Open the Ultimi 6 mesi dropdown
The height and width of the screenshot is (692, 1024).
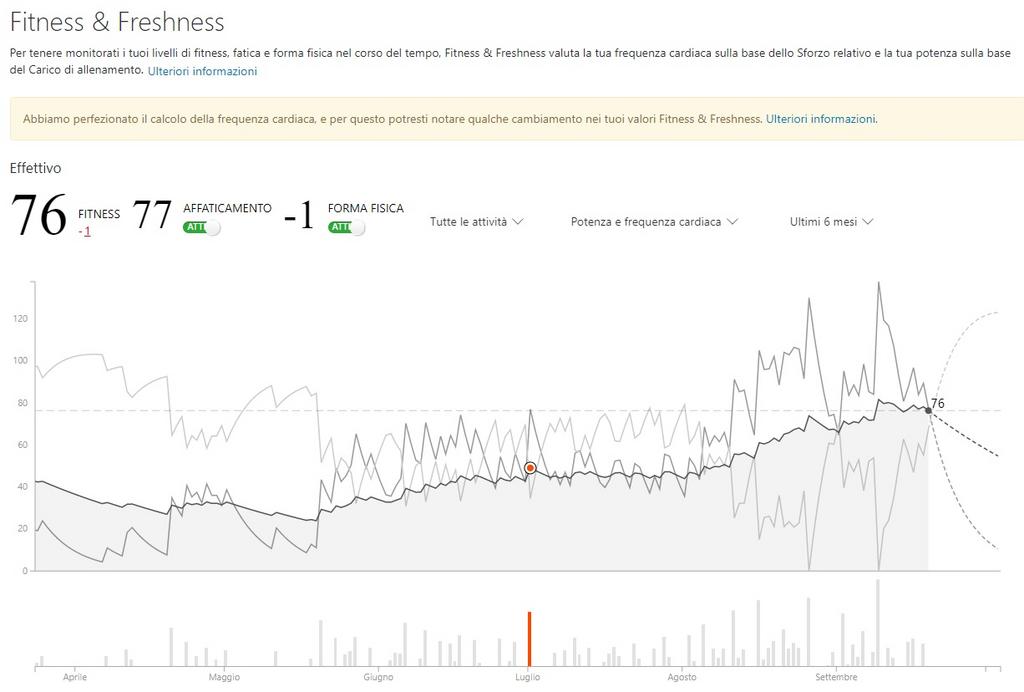click(831, 222)
